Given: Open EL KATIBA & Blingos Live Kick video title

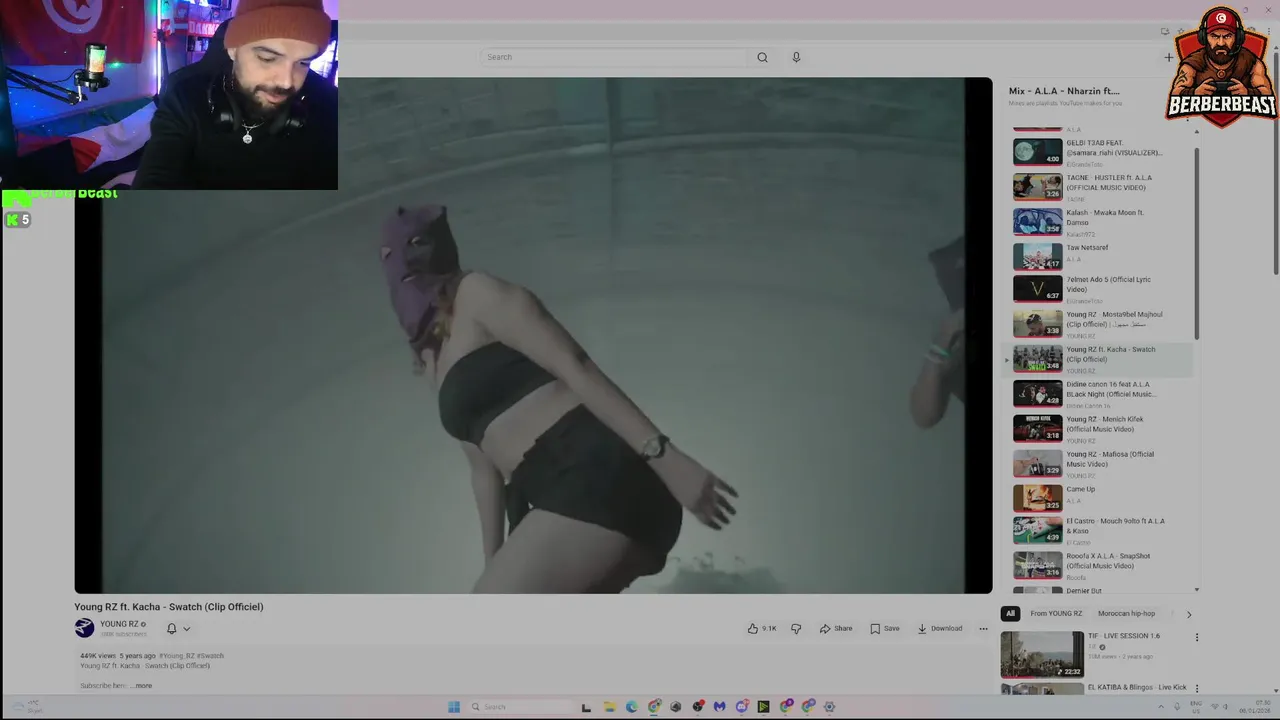Looking at the screenshot, I should [x=1137, y=687].
